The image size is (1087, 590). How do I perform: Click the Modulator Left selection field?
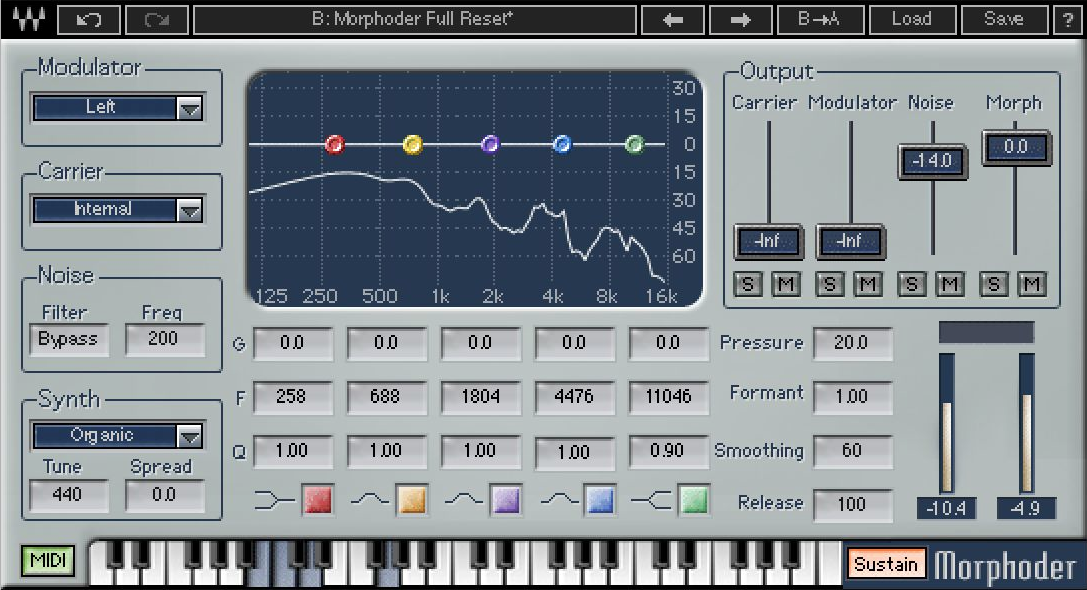coord(105,107)
